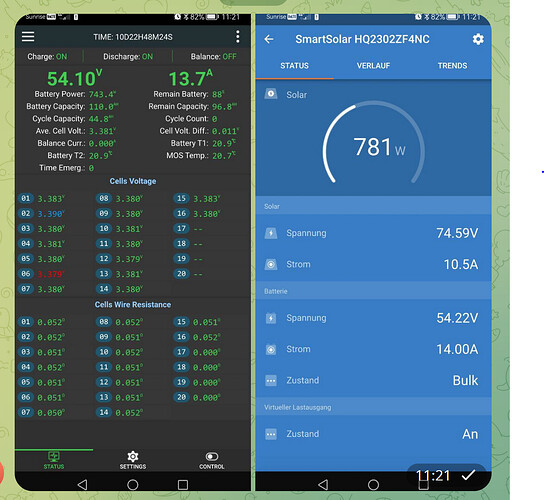This screenshot has width=544, height=500.
Task: Tap the Bulk charge state value
Action: [x=466, y=381]
